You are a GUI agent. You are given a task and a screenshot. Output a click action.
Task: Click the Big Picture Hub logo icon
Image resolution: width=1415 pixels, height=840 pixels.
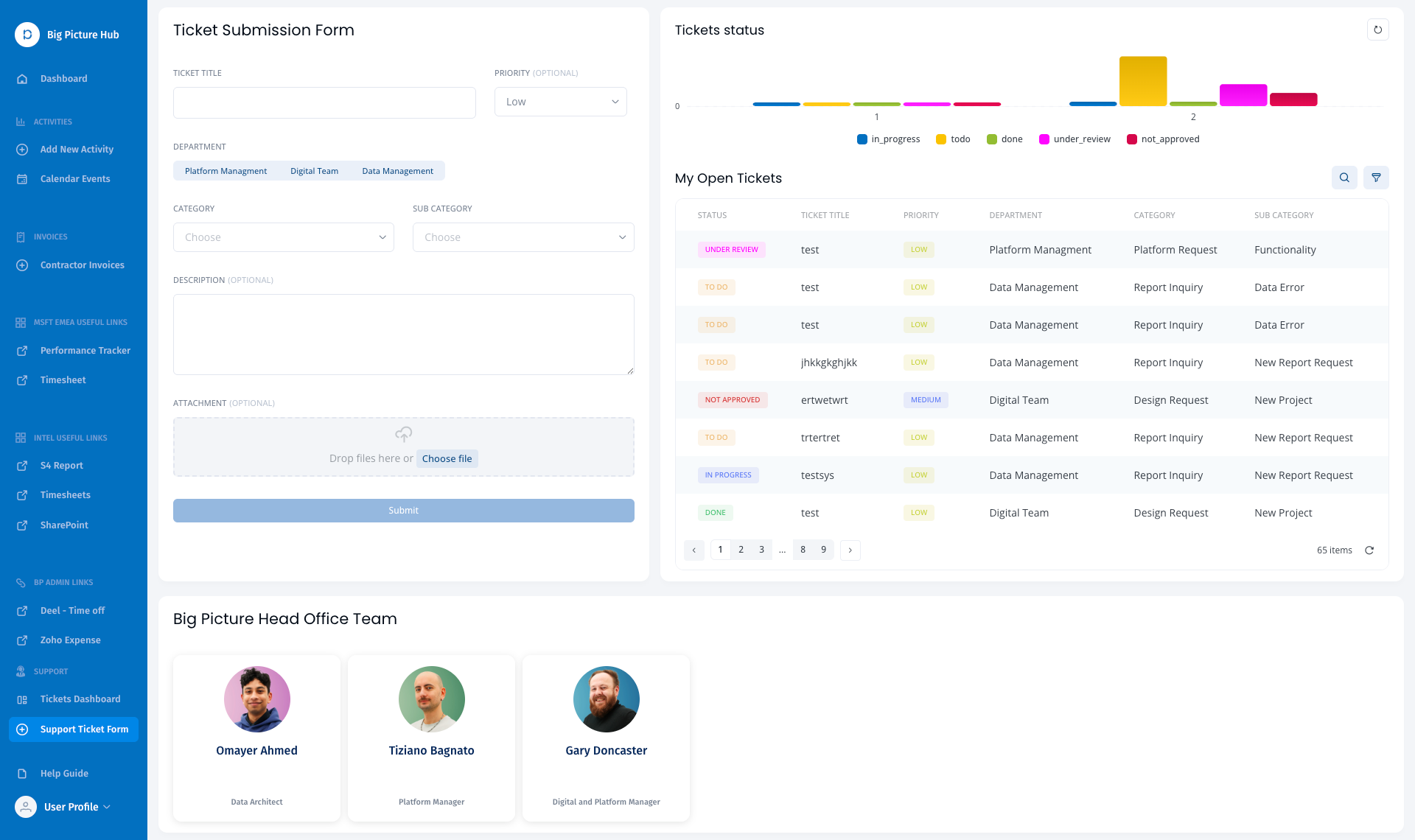pos(27,35)
